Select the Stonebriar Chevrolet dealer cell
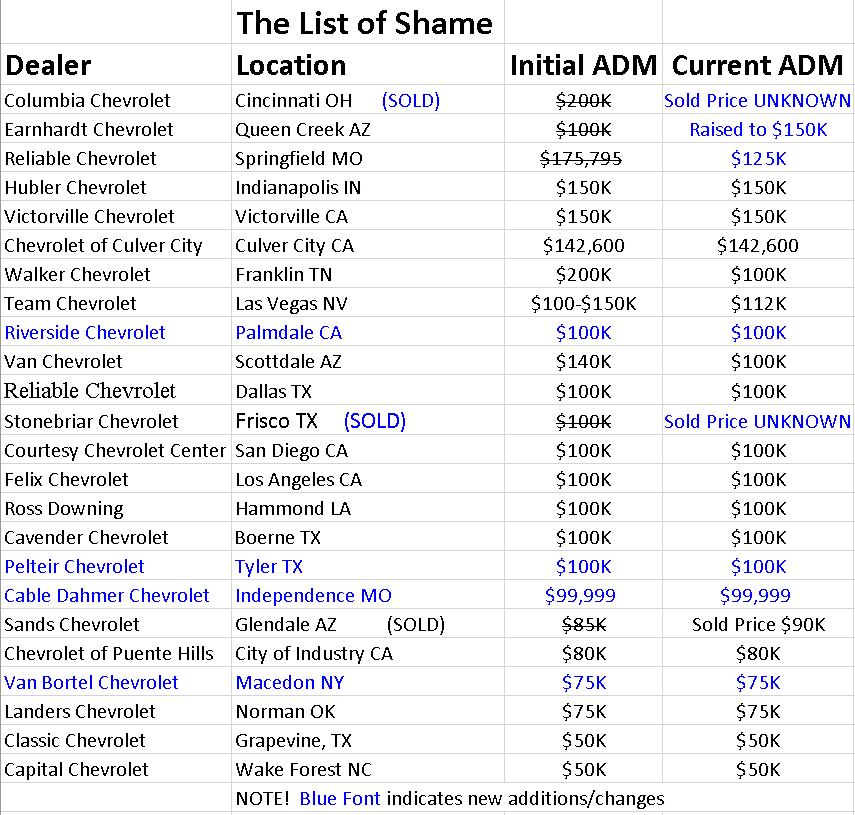Screen dimensions: 855x815 tap(91, 421)
